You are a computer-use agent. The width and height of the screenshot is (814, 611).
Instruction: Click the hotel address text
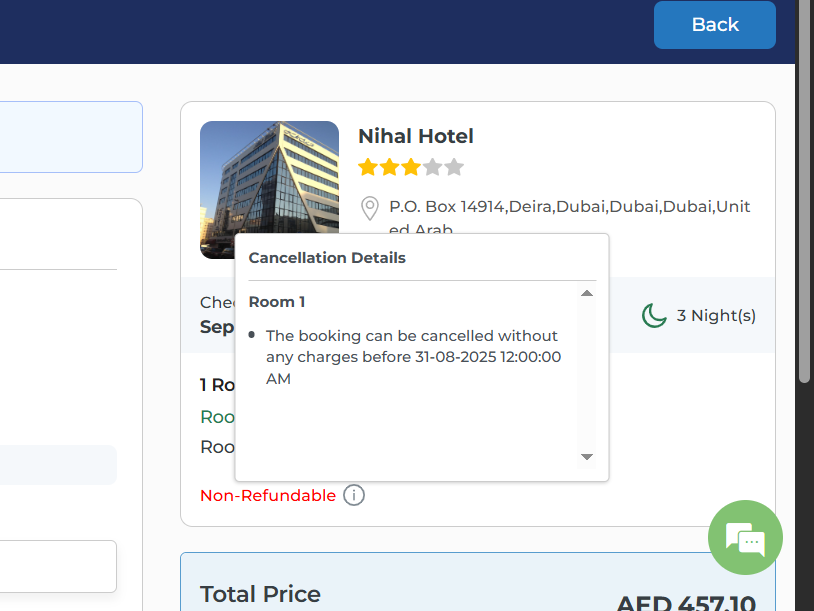click(569, 207)
